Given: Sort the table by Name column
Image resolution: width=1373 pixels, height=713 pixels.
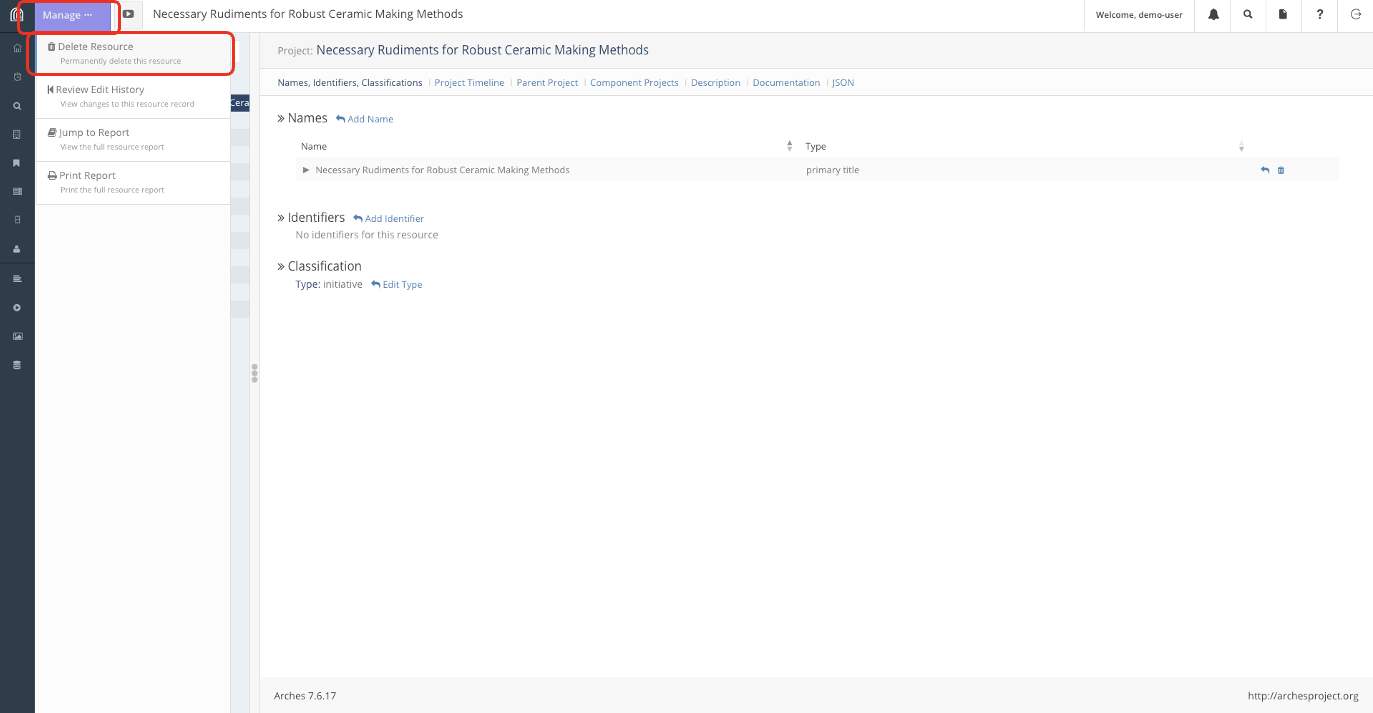Looking at the screenshot, I should click(789, 146).
